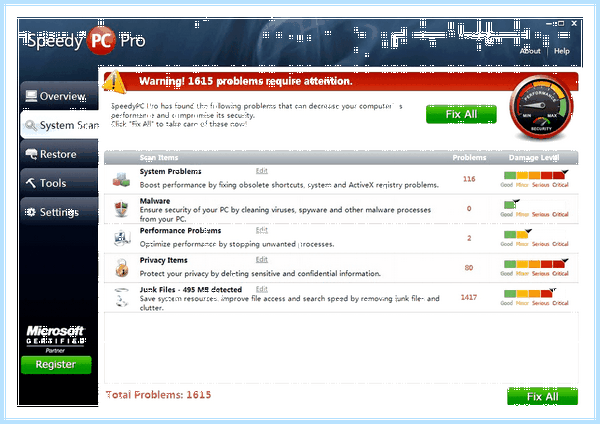This screenshot has width=600, height=424.
Task: Click the Performance Problems count of 2
Action: pos(469,238)
